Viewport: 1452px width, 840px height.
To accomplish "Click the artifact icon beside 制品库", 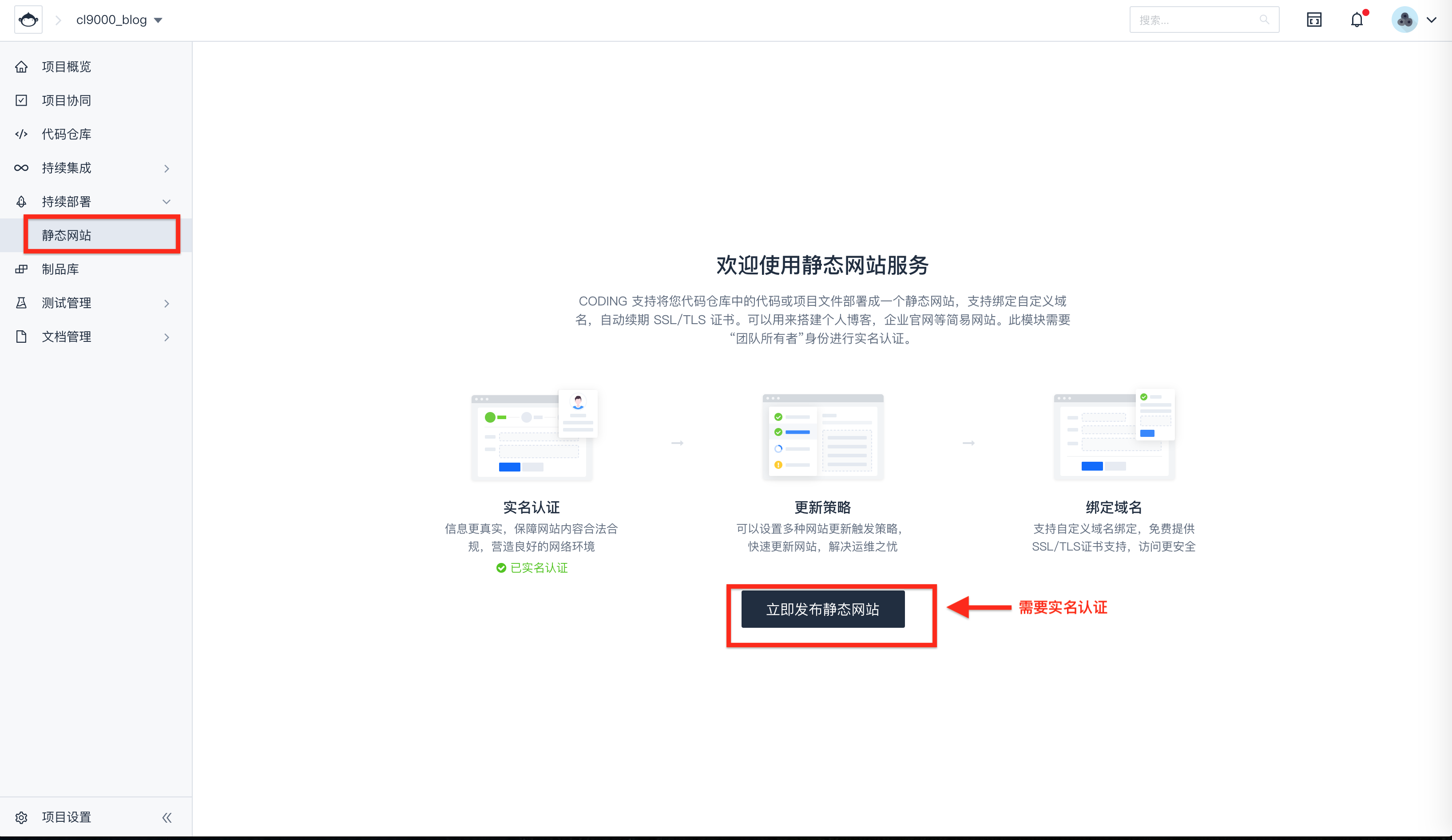I will point(21,269).
